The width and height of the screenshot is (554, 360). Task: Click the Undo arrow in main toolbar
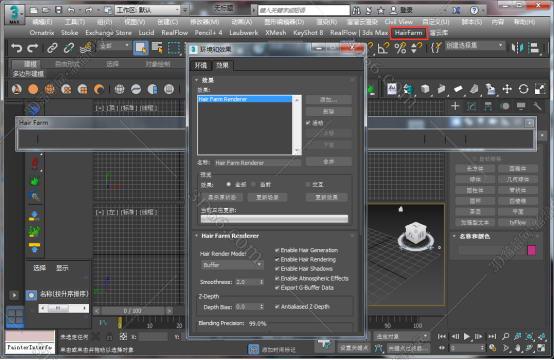click(x=16, y=48)
